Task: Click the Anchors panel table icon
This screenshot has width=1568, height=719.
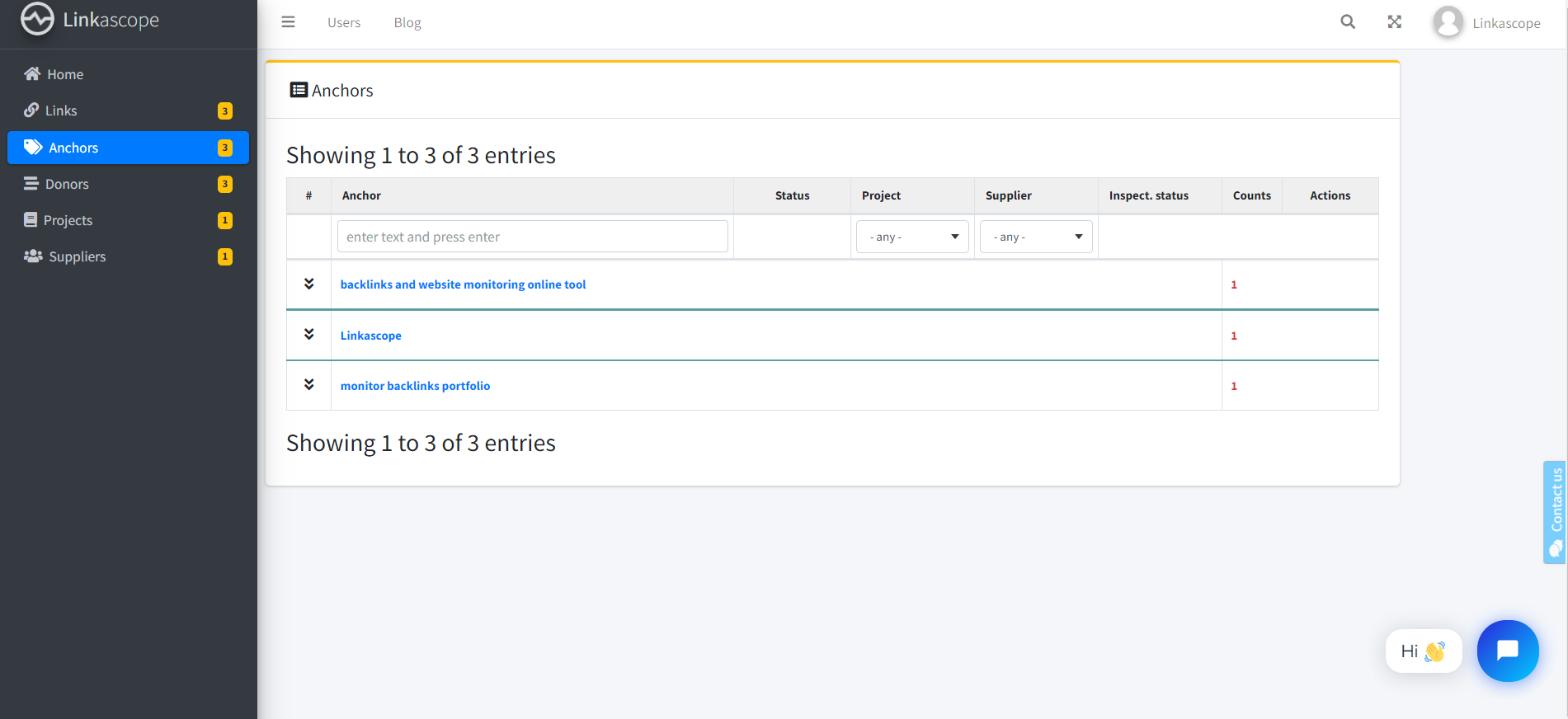Action: pos(299,90)
